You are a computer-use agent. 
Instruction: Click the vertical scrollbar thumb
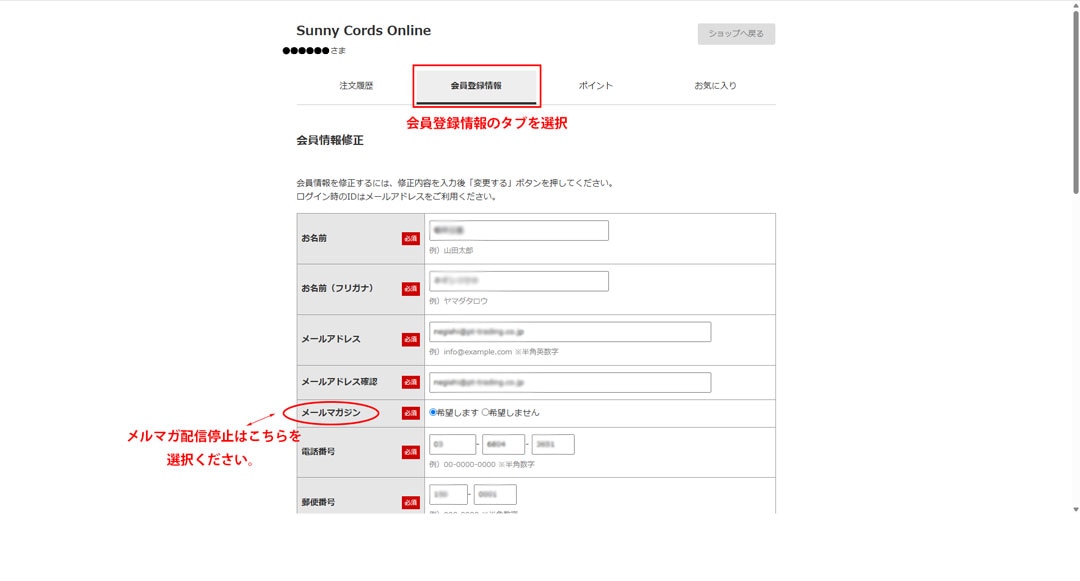click(x=1075, y=100)
